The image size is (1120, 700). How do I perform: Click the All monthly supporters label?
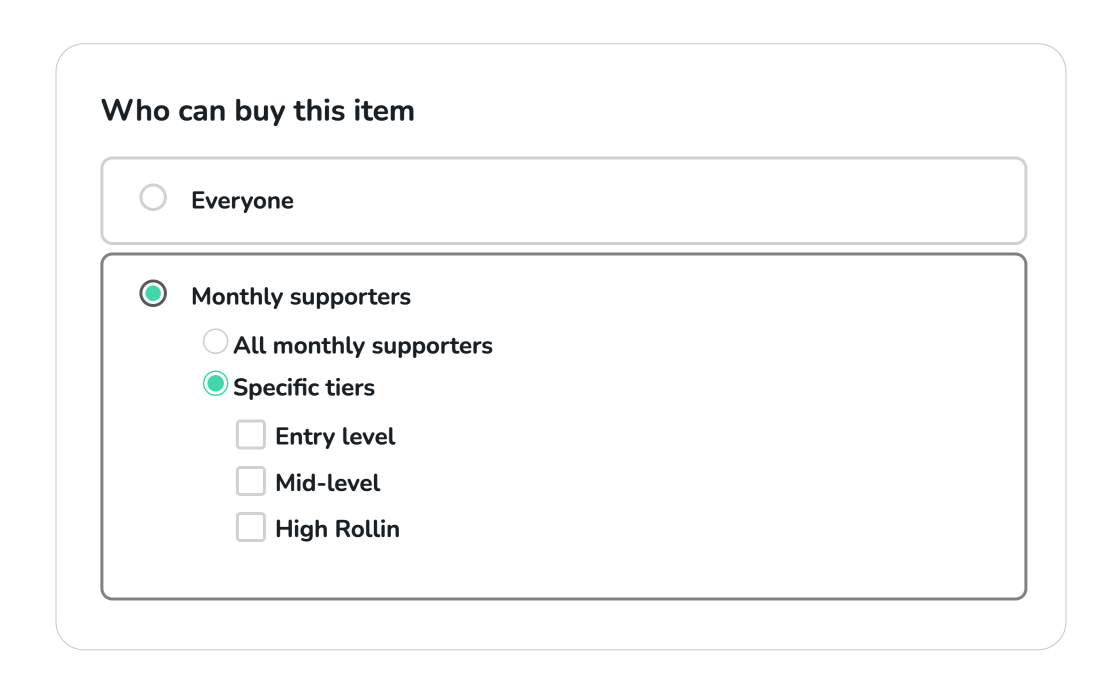tap(360, 344)
